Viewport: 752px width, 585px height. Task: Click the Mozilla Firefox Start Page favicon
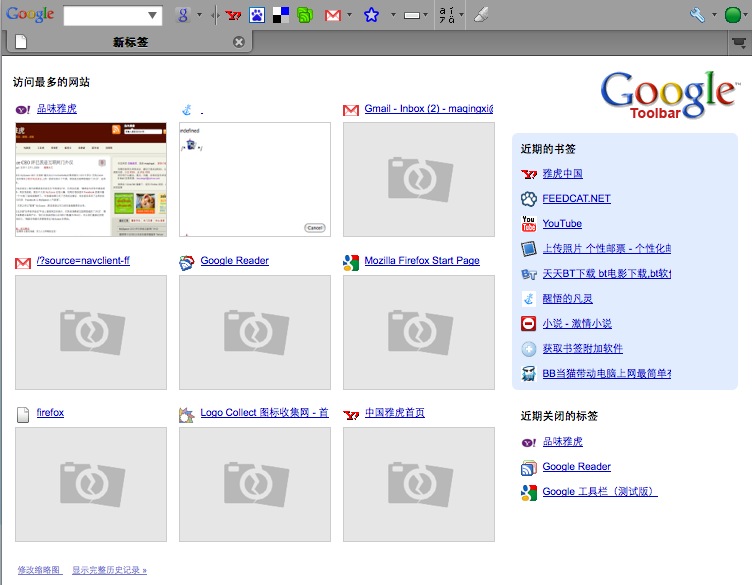pos(351,262)
